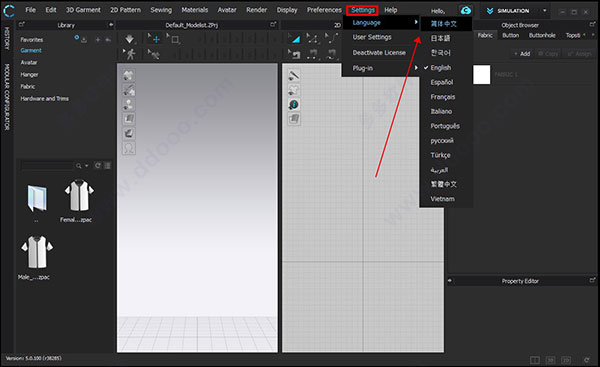The image size is (600, 367).
Task: Refresh the Library file list
Action: [x=98, y=165]
